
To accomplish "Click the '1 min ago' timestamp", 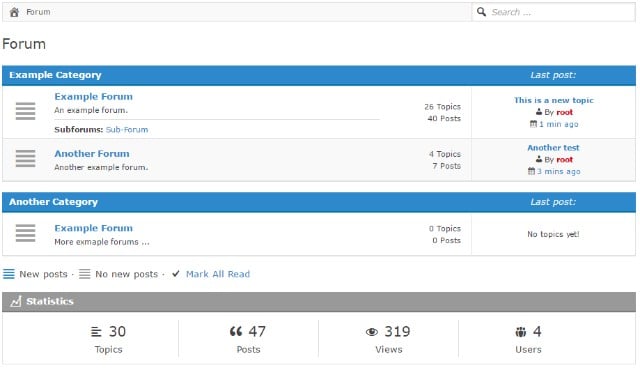I will [558, 124].
